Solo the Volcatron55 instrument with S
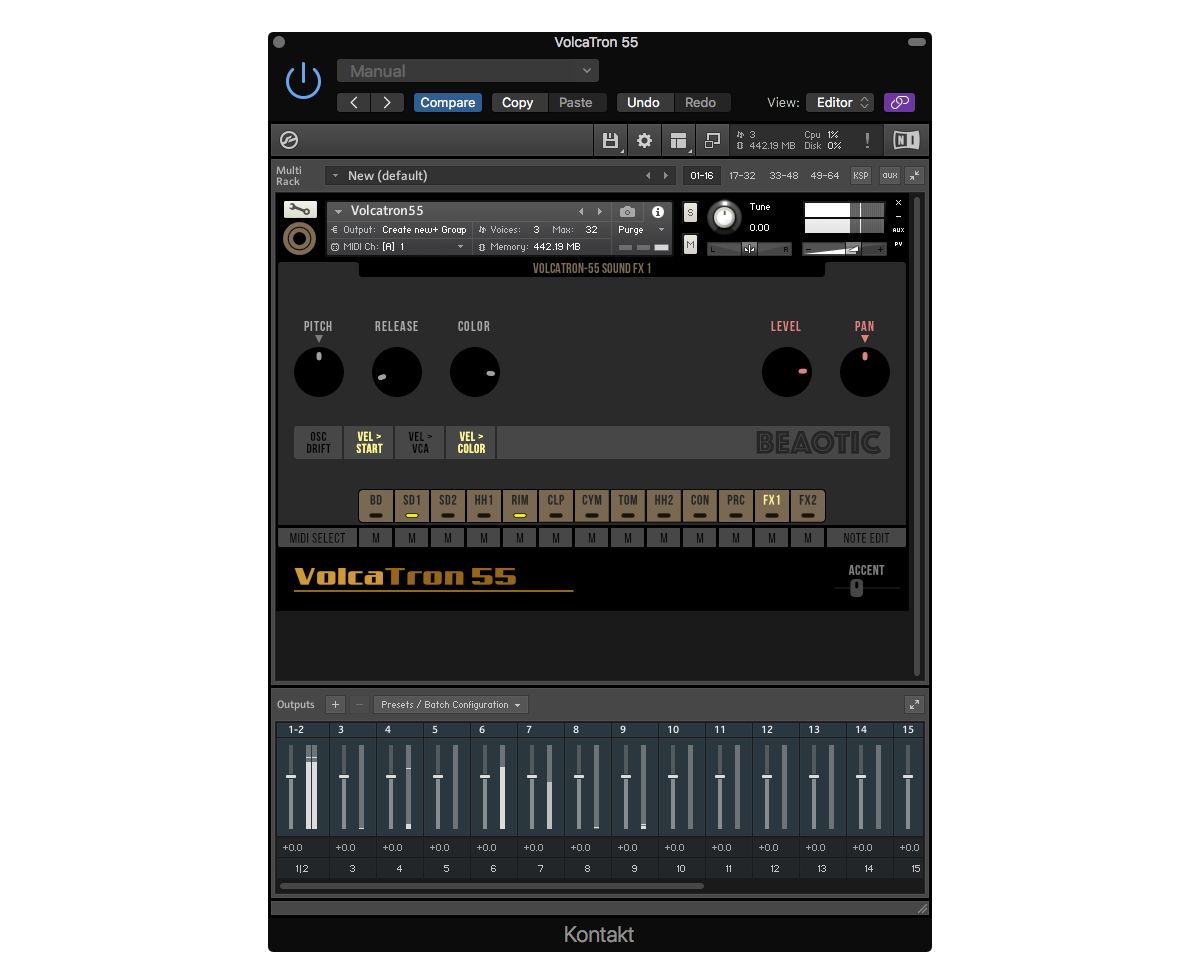Image resolution: width=1200 pixels, height=954 pixels. click(x=690, y=212)
